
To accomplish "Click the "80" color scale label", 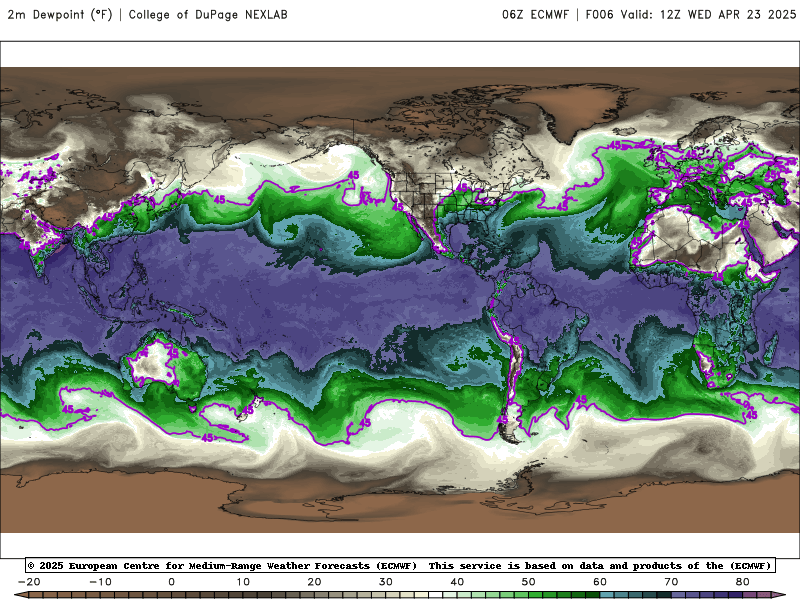I will click(743, 582).
